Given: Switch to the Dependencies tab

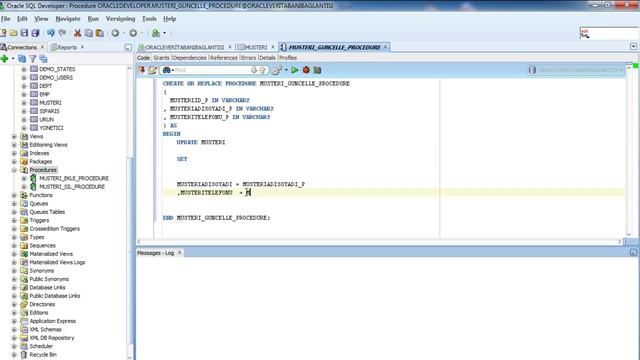Looking at the screenshot, I should click(x=189, y=58).
